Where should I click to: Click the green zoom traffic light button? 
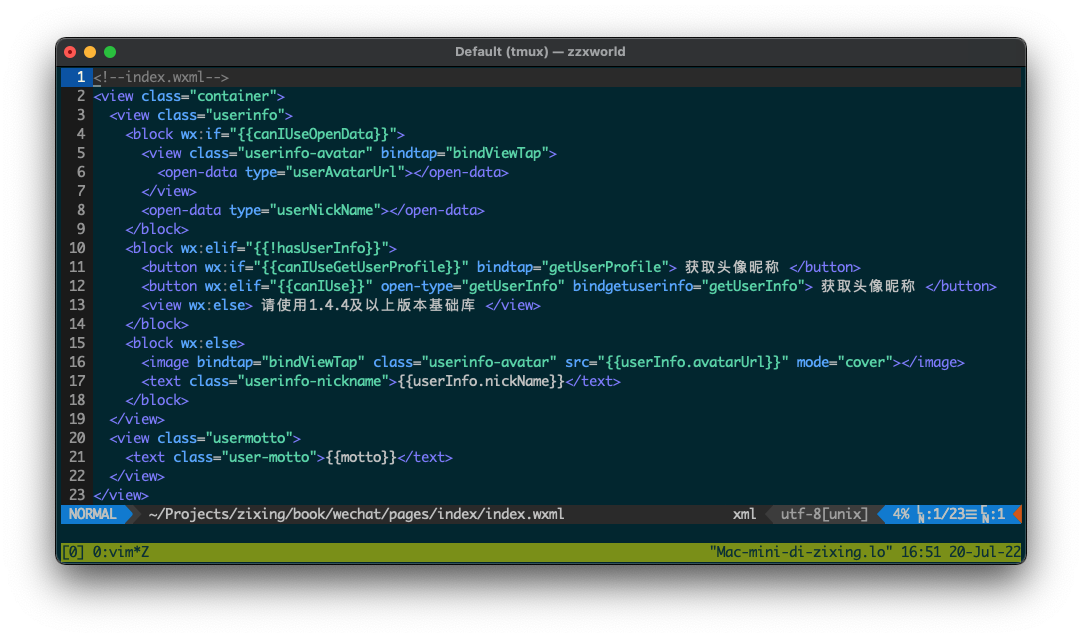[x=110, y=51]
